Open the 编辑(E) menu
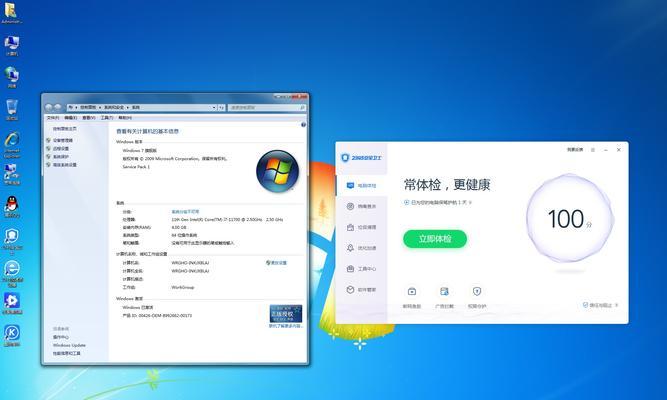The height and width of the screenshot is (400, 667). pyautogui.click(x=71, y=118)
